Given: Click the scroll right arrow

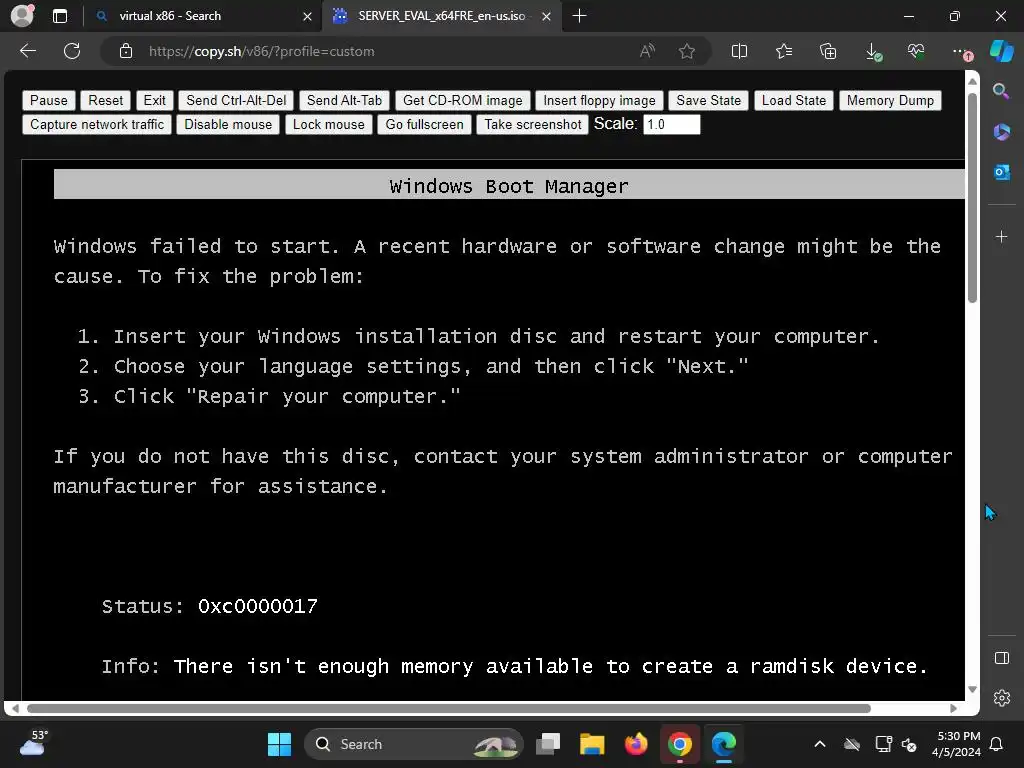Looking at the screenshot, I should coord(953,709).
